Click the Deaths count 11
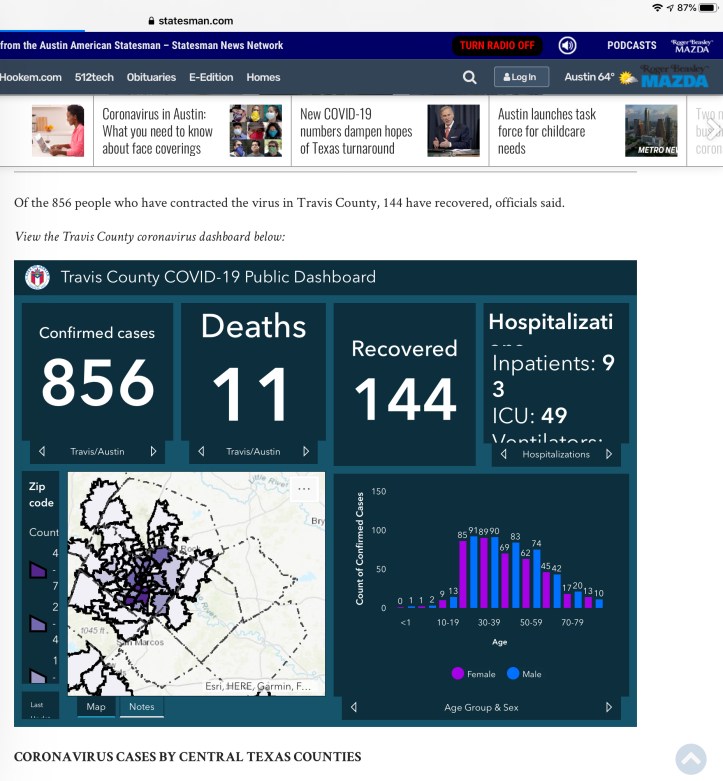The image size is (723, 781). coord(250,393)
